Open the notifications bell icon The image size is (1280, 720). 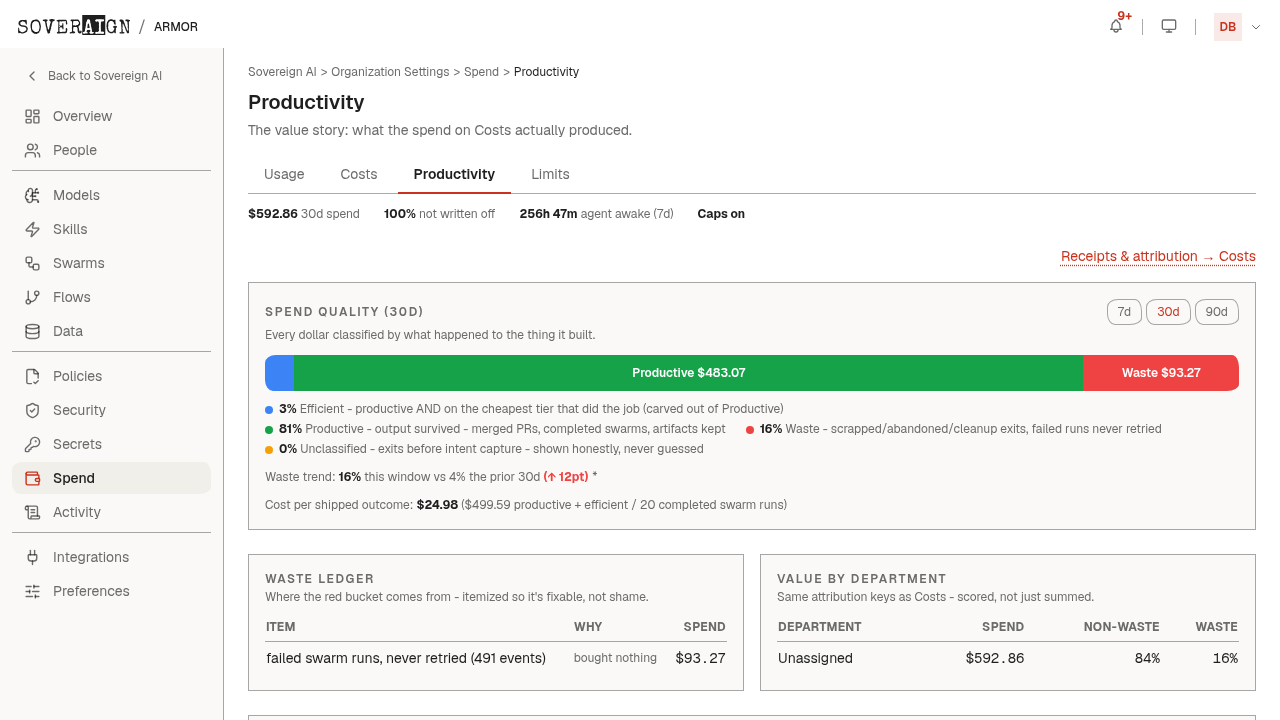(1116, 26)
